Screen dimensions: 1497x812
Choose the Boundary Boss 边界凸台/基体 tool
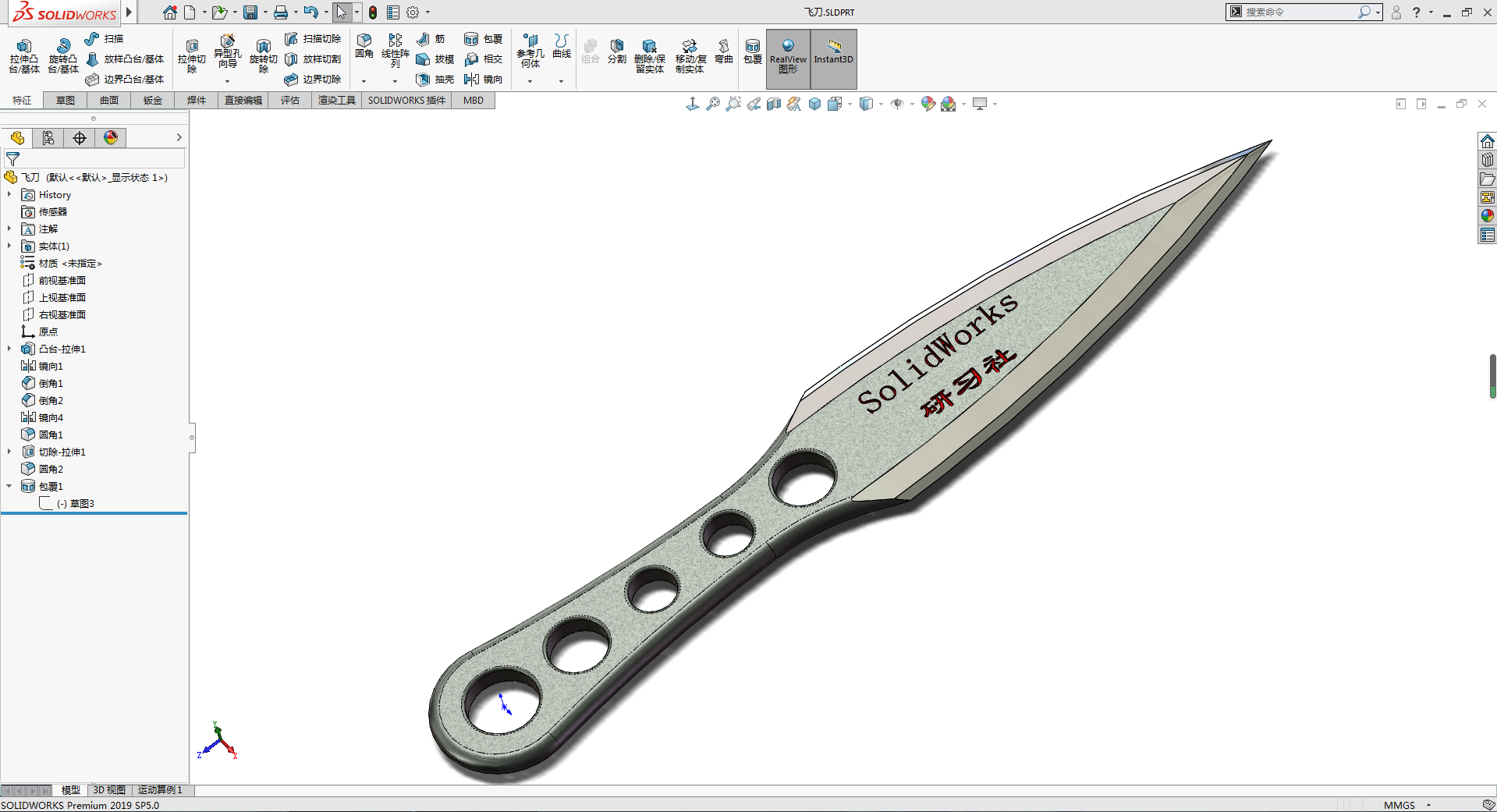pyautogui.click(x=125, y=80)
